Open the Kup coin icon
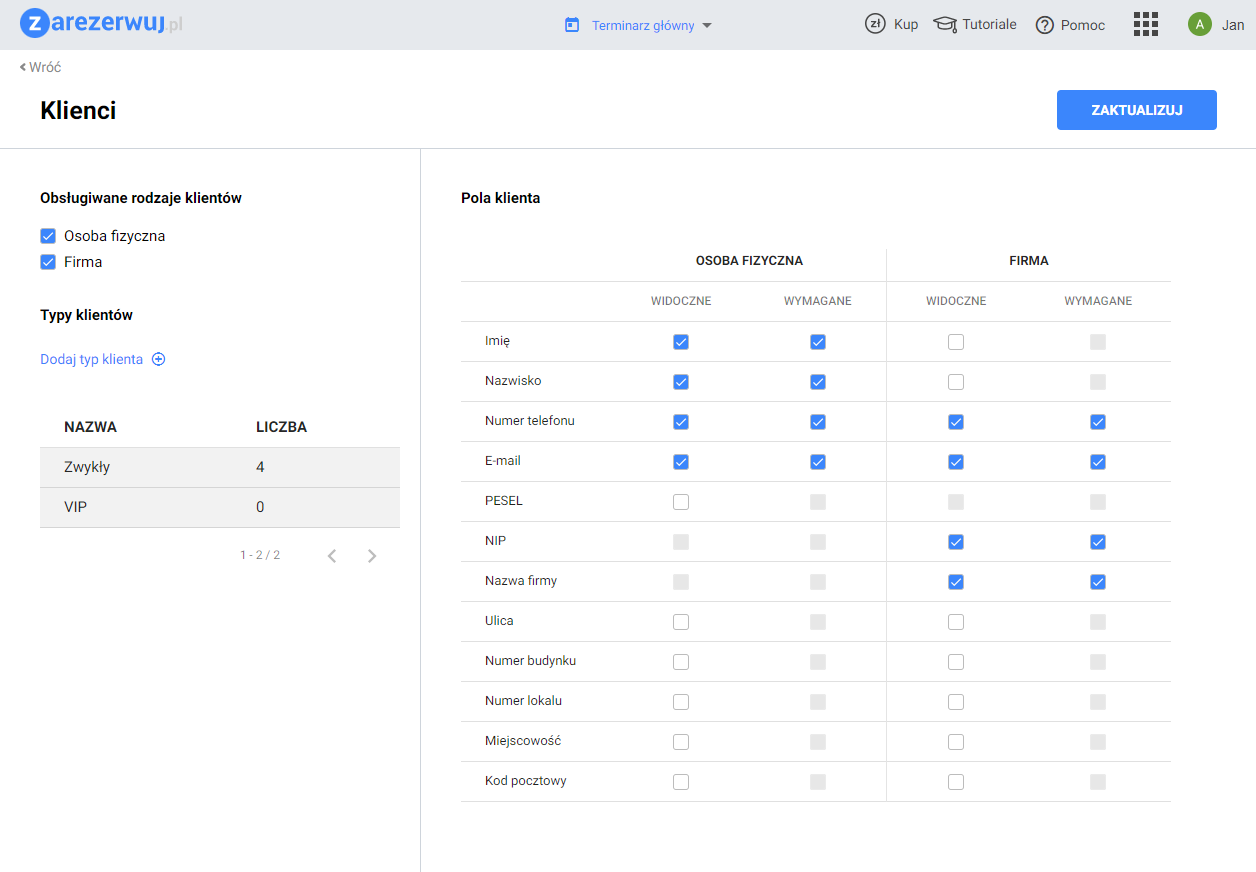Image resolution: width=1256 pixels, height=872 pixels. (x=875, y=24)
